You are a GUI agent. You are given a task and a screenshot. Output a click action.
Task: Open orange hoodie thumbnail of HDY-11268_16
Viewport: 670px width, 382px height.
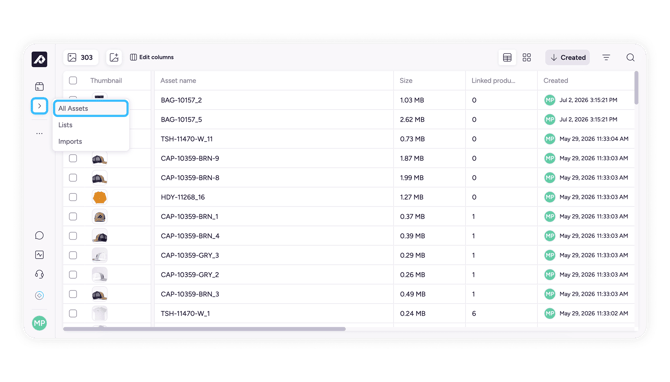(100, 197)
